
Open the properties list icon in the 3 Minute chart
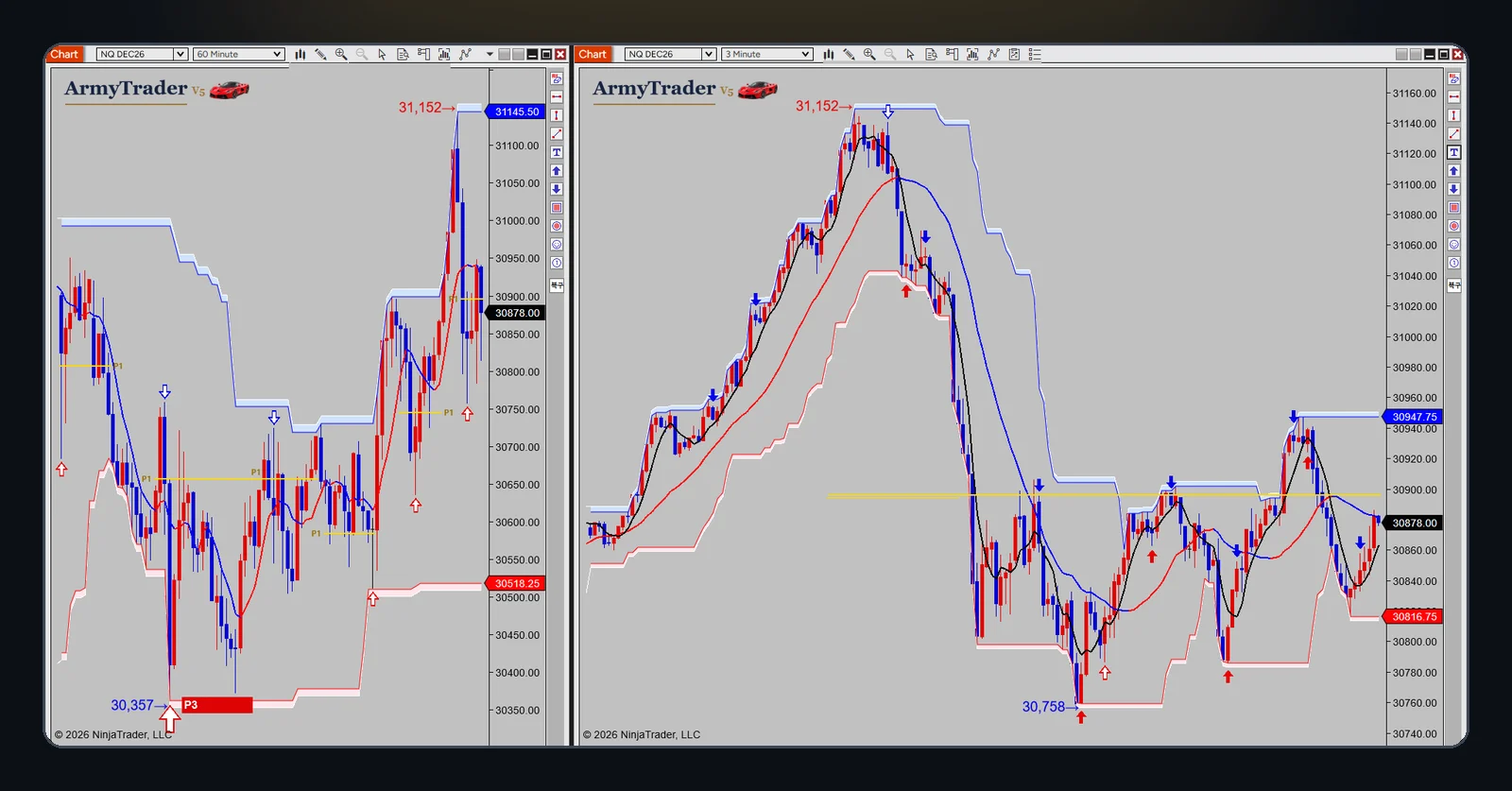1035,54
